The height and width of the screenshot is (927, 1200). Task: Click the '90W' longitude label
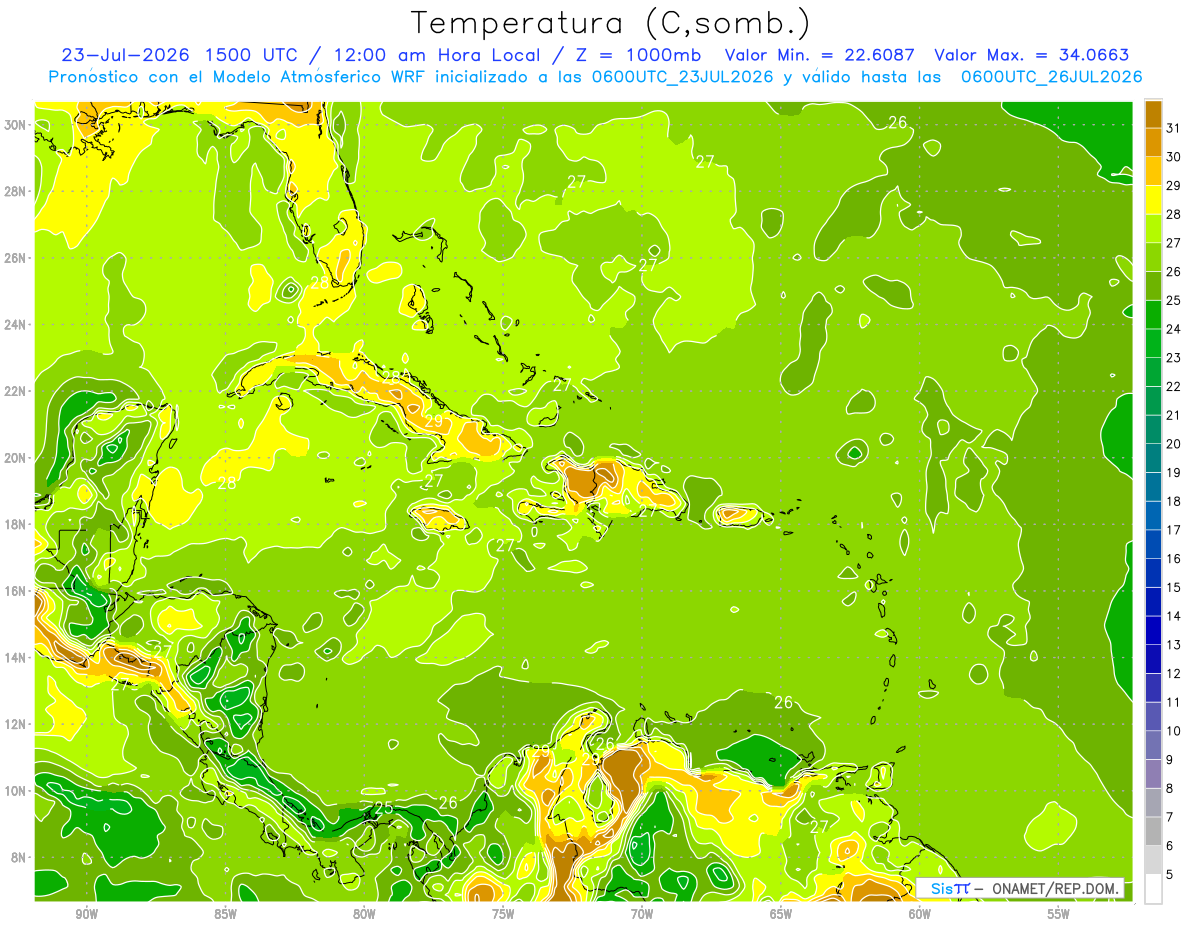point(86,914)
